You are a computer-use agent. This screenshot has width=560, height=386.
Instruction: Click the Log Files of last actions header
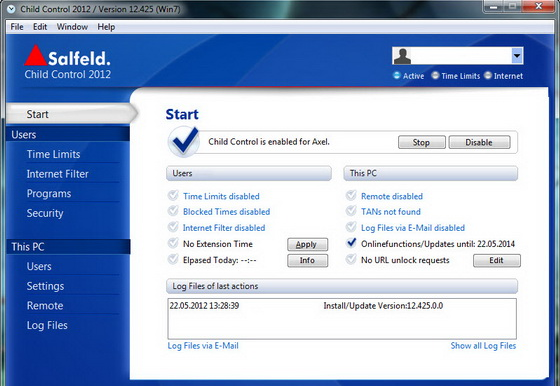click(342, 286)
